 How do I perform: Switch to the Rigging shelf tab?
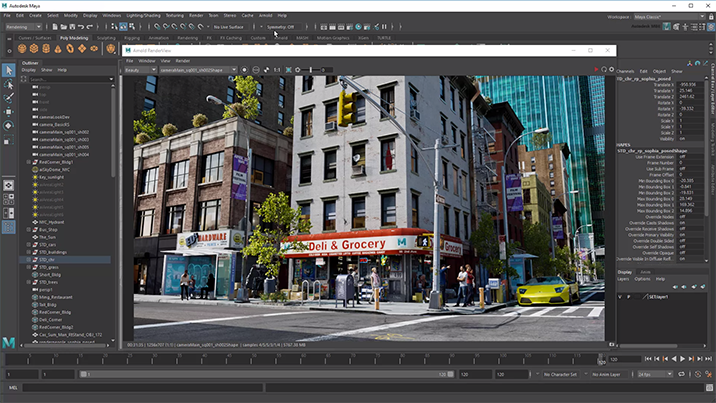point(132,38)
